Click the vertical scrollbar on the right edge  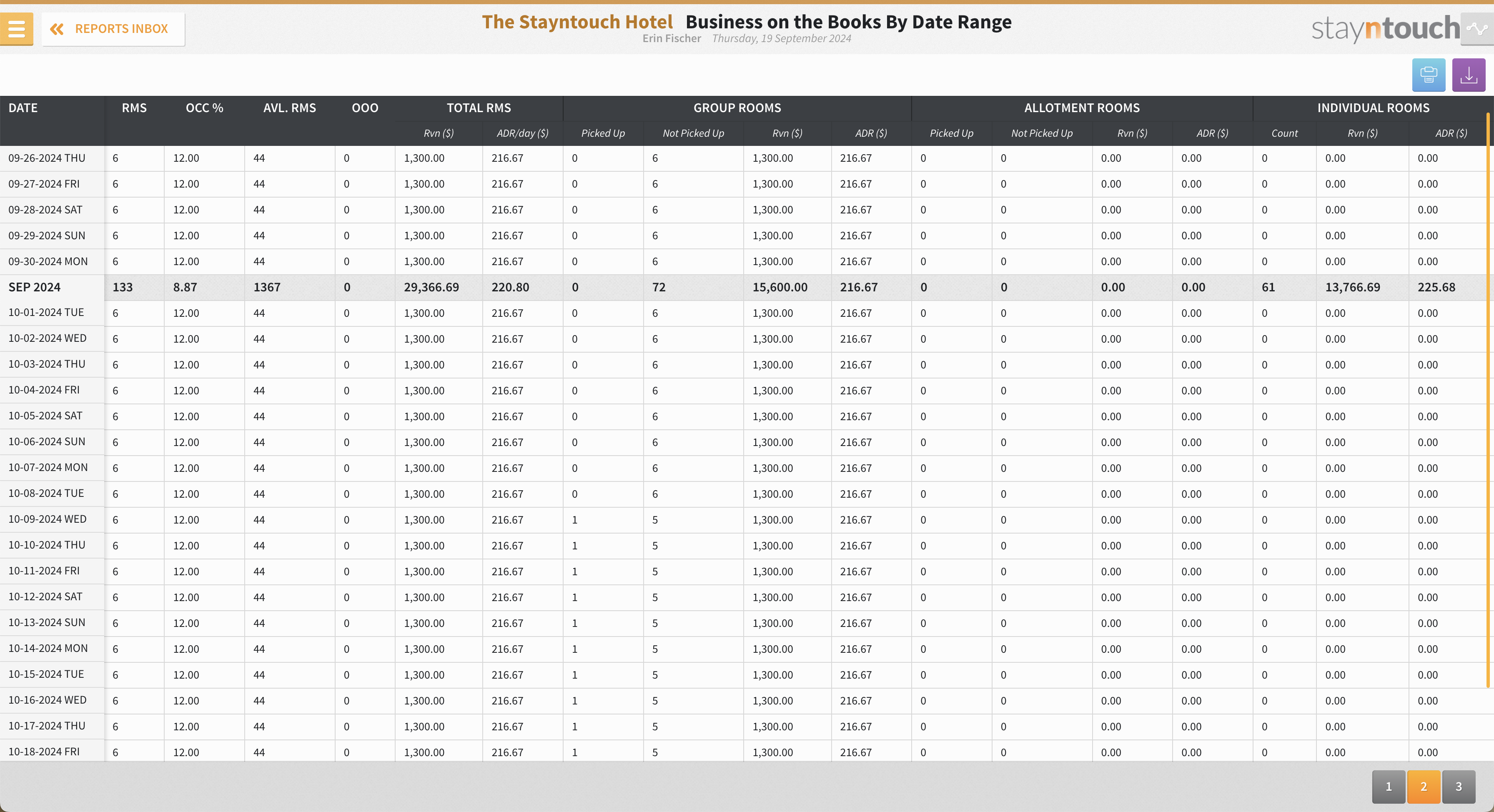point(1488,400)
